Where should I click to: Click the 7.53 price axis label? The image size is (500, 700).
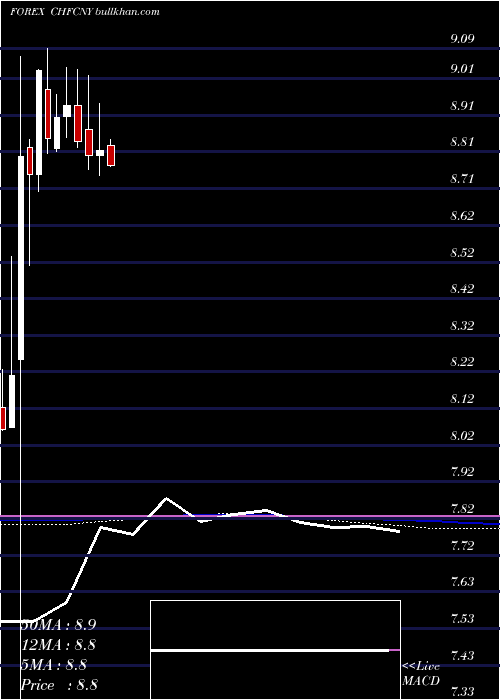tap(462, 619)
